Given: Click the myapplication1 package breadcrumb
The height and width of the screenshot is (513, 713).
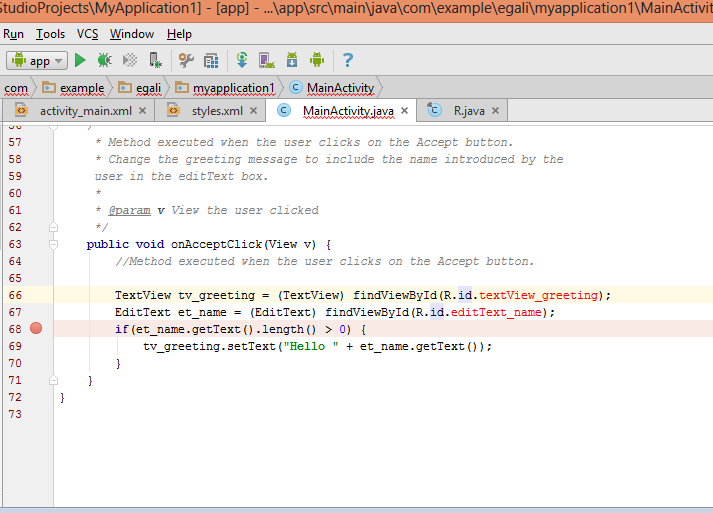Looking at the screenshot, I should (x=225, y=88).
